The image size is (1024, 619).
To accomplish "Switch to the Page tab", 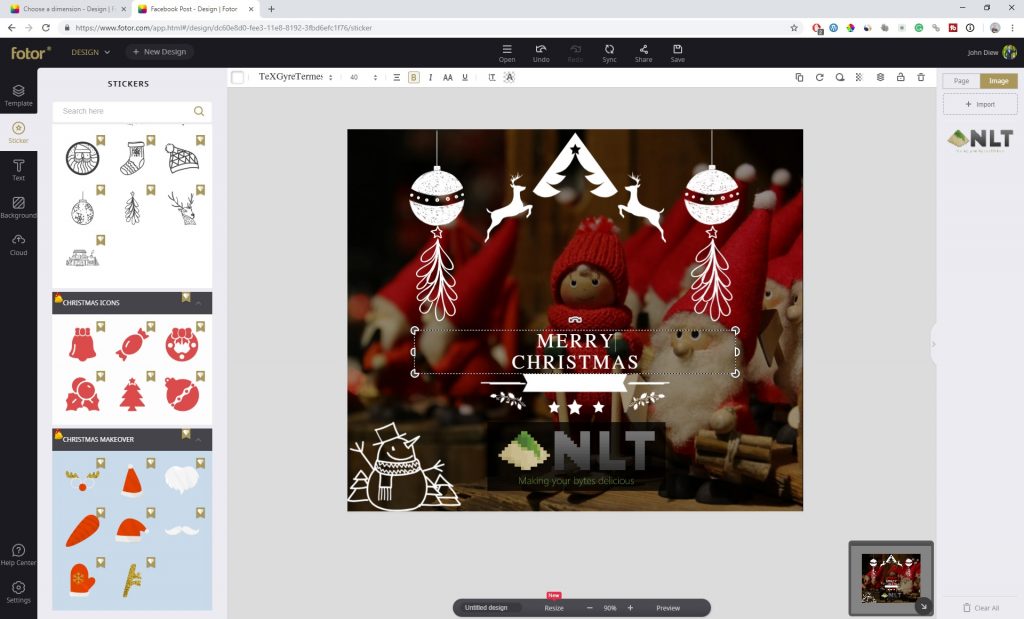I will 961,81.
